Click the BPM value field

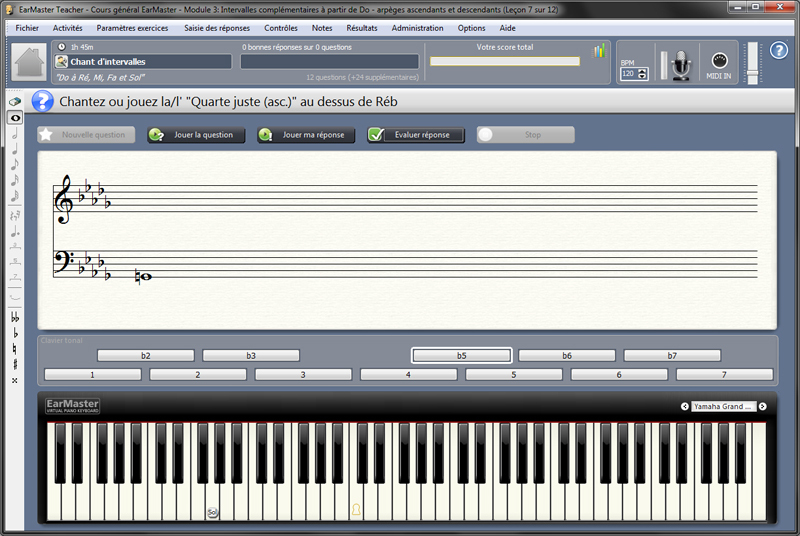(x=629, y=74)
